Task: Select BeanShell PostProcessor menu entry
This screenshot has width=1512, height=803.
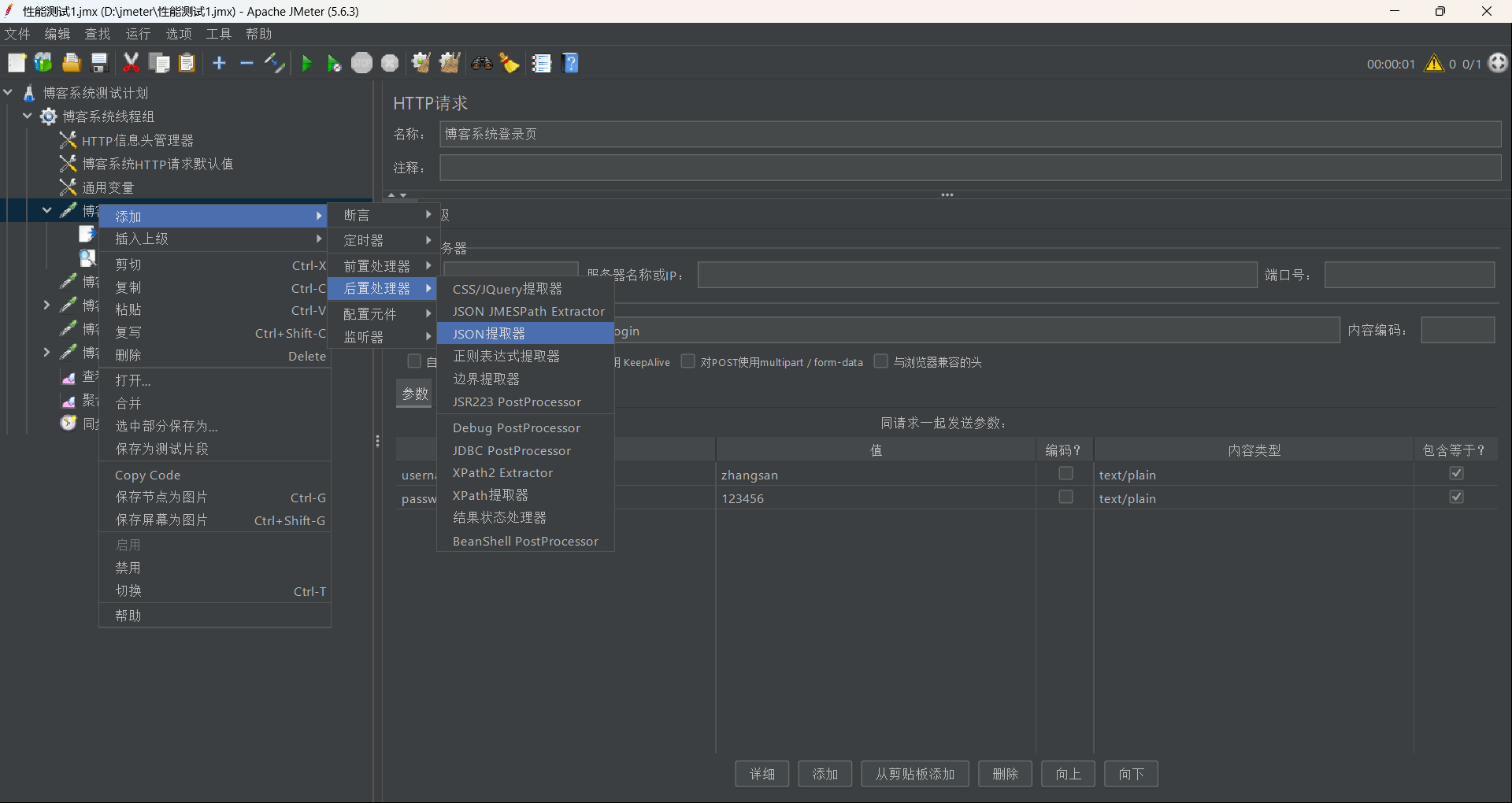Action: (525, 541)
